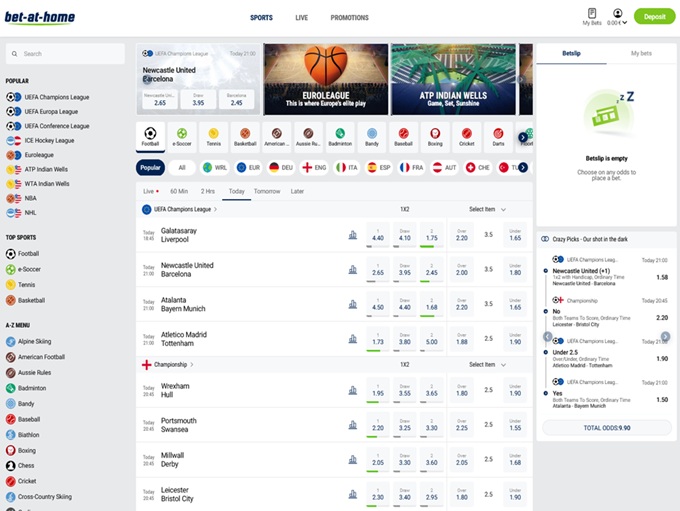680x511 pixels.
Task: Open the LIVE section in top navigation
Action: pyautogui.click(x=301, y=18)
